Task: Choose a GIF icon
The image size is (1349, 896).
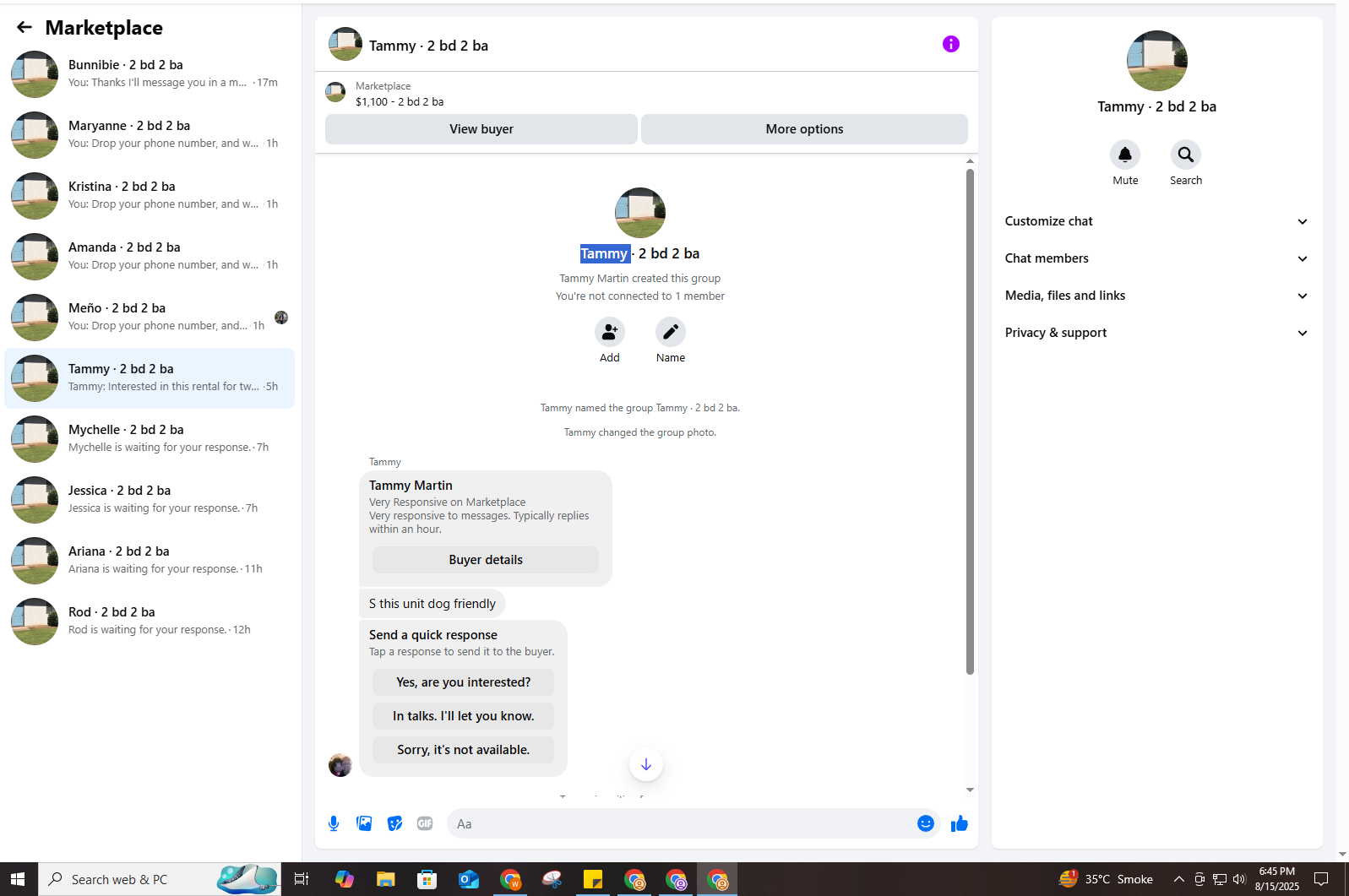Action: click(x=425, y=823)
